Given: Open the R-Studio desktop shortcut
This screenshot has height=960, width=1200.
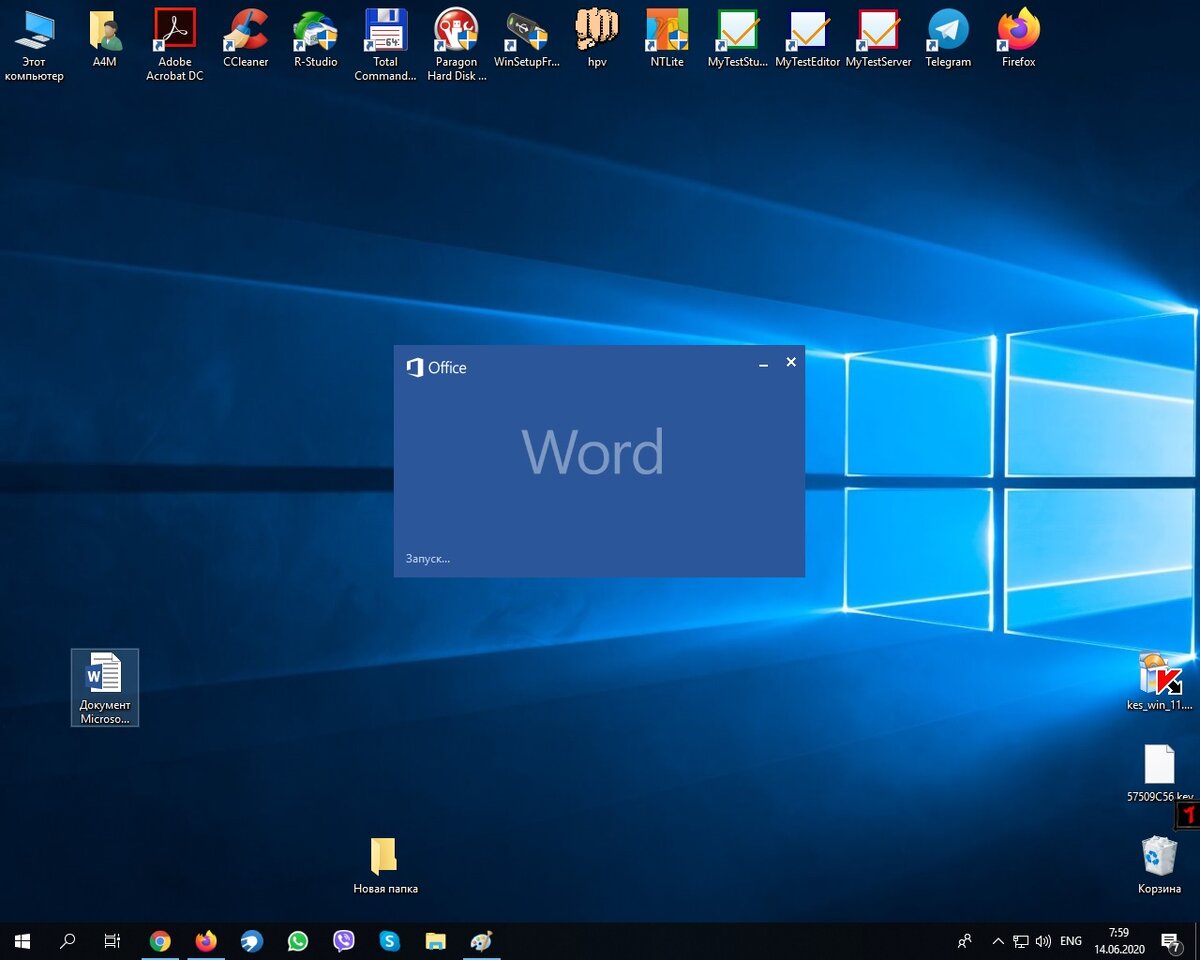Looking at the screenshot, I should click(316, 40).
